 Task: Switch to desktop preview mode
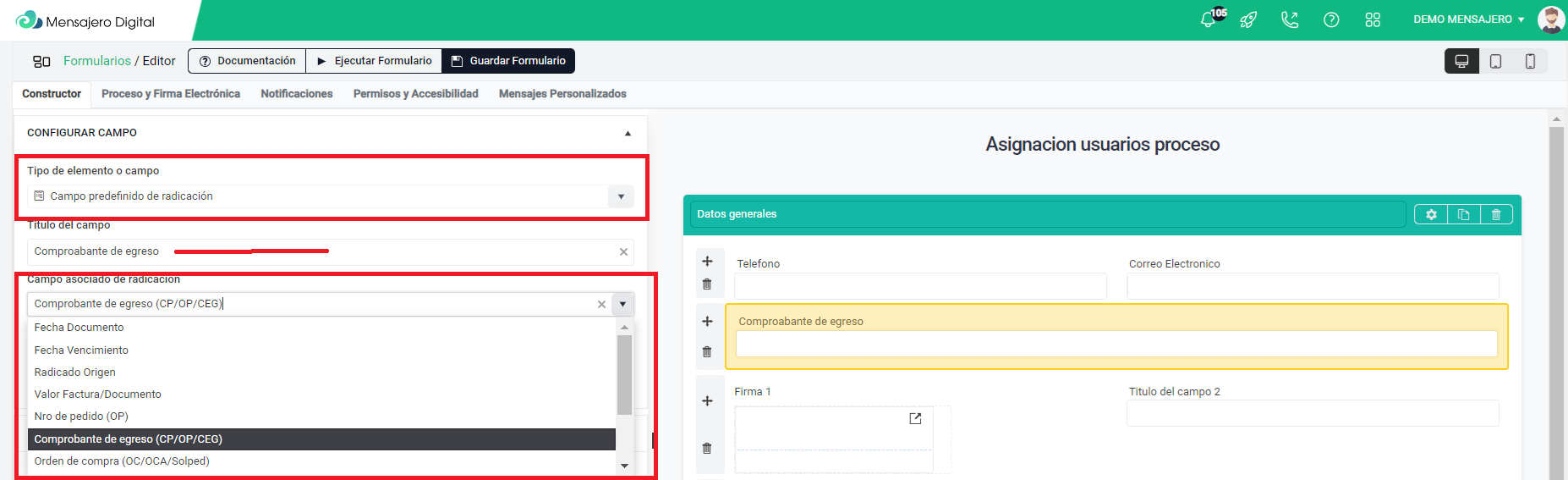point(1461,61)
